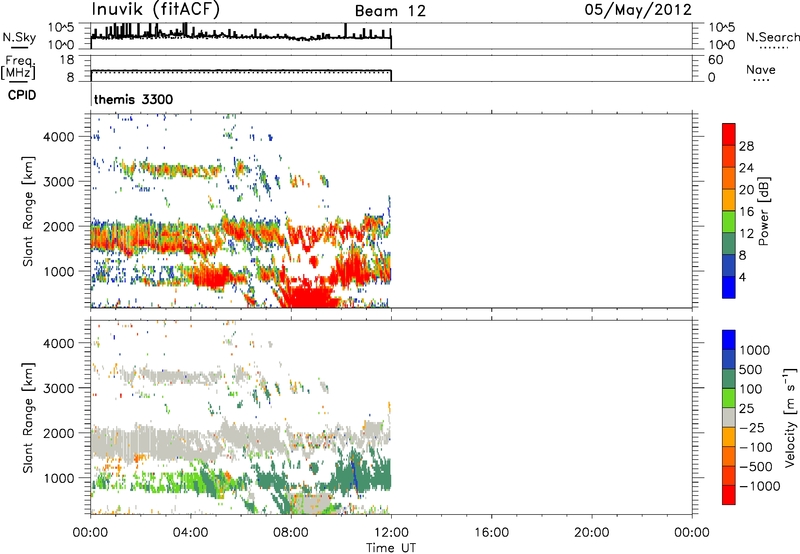Click the "60" tick on the Nave axis
This screenshot has width=800, height=554.
[x=715, y=60]
